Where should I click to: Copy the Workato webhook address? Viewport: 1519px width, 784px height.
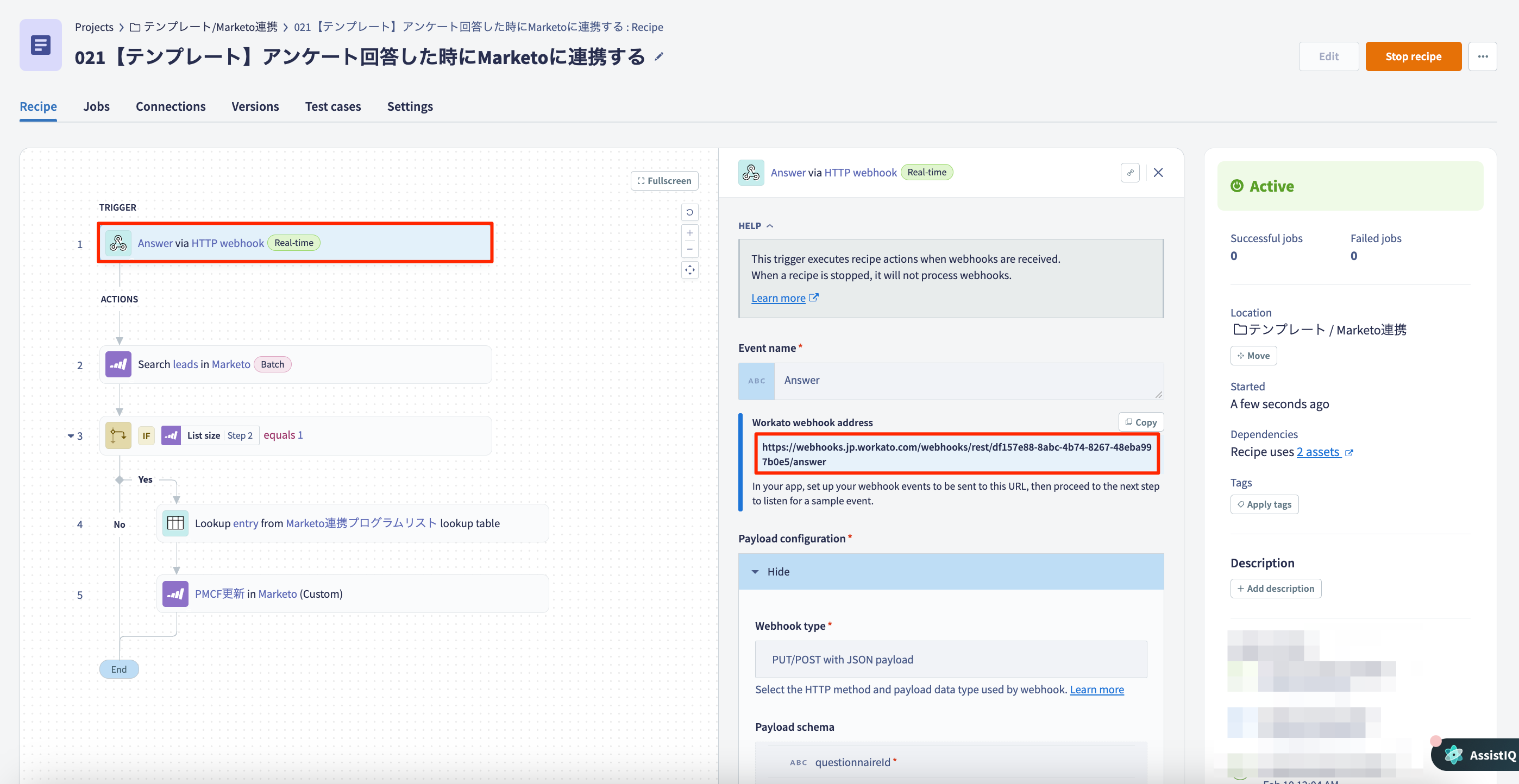(x=1140, y=422)
